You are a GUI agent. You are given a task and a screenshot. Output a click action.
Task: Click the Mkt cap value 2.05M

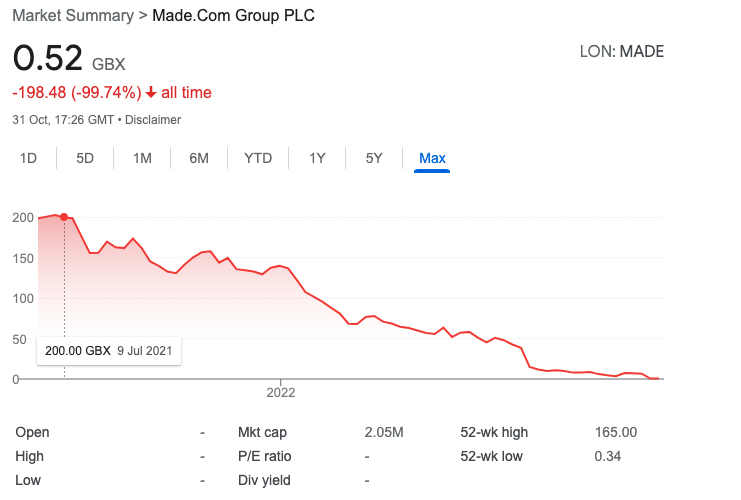point(384,433)
